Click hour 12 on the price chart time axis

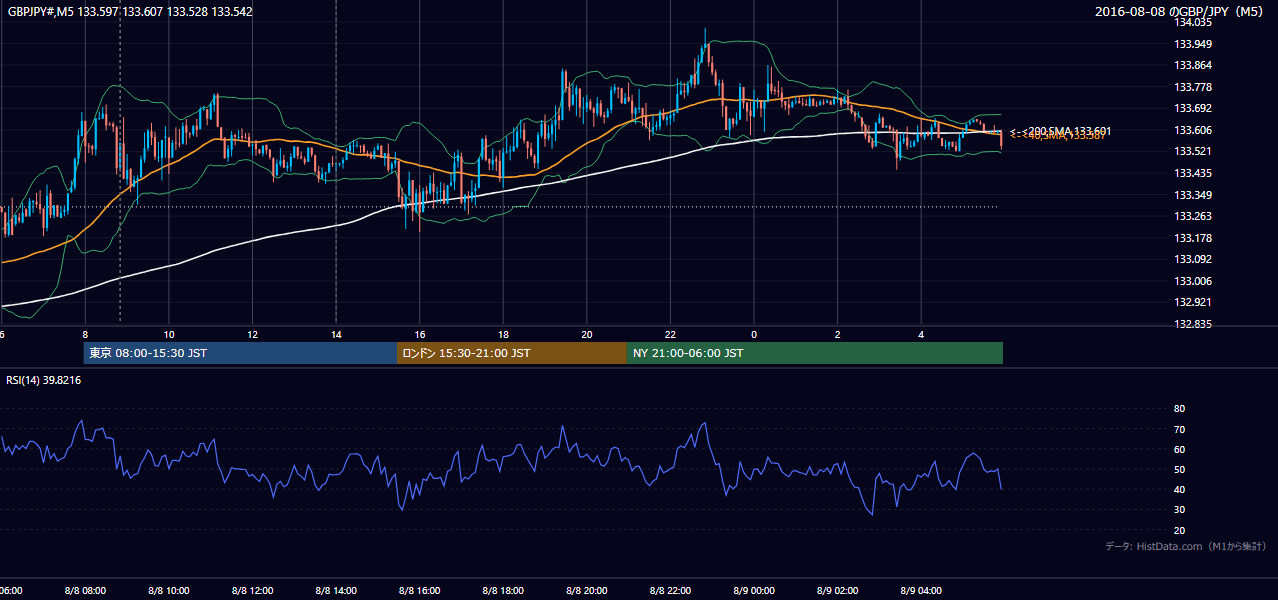point(253,334)
